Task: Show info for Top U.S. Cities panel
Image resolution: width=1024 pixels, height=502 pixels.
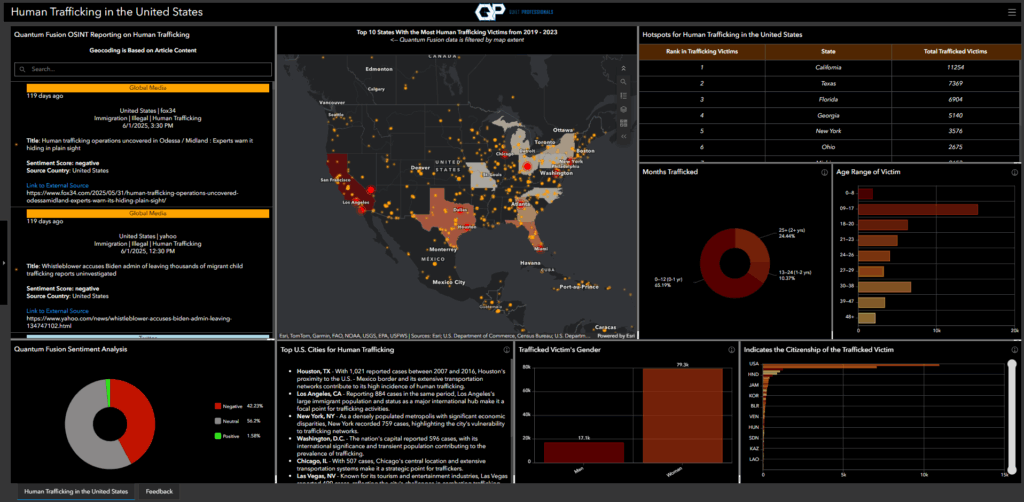Action: 506,350
